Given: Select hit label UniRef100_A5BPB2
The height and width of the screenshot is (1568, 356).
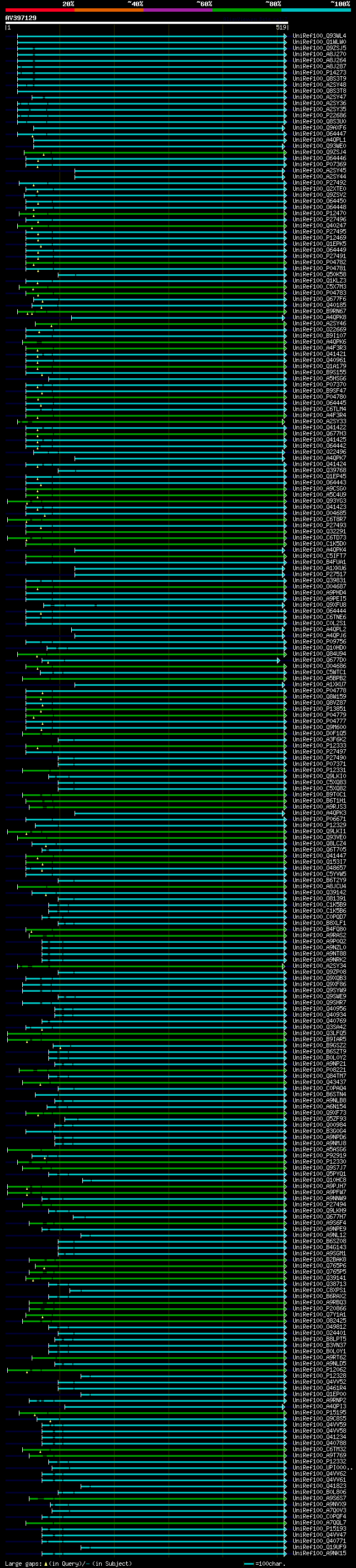Looking at the screenshot, I should click(x=319, y=678).
